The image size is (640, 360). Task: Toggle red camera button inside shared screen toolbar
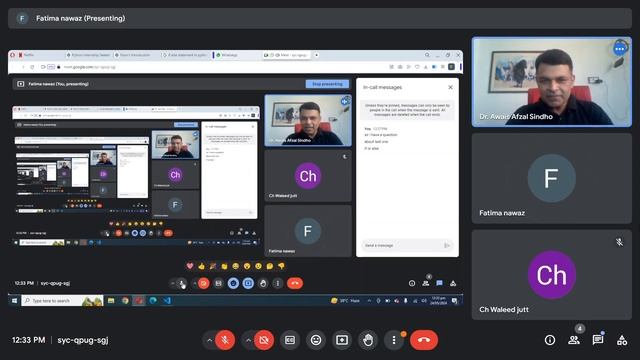204,283
